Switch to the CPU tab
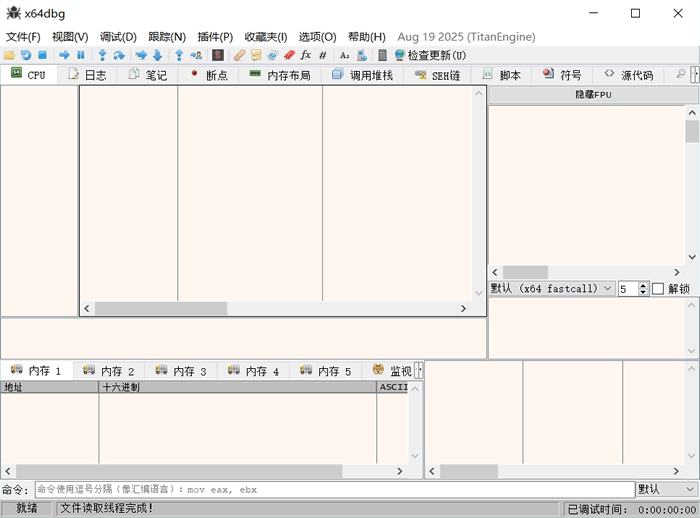 [29, 75]
